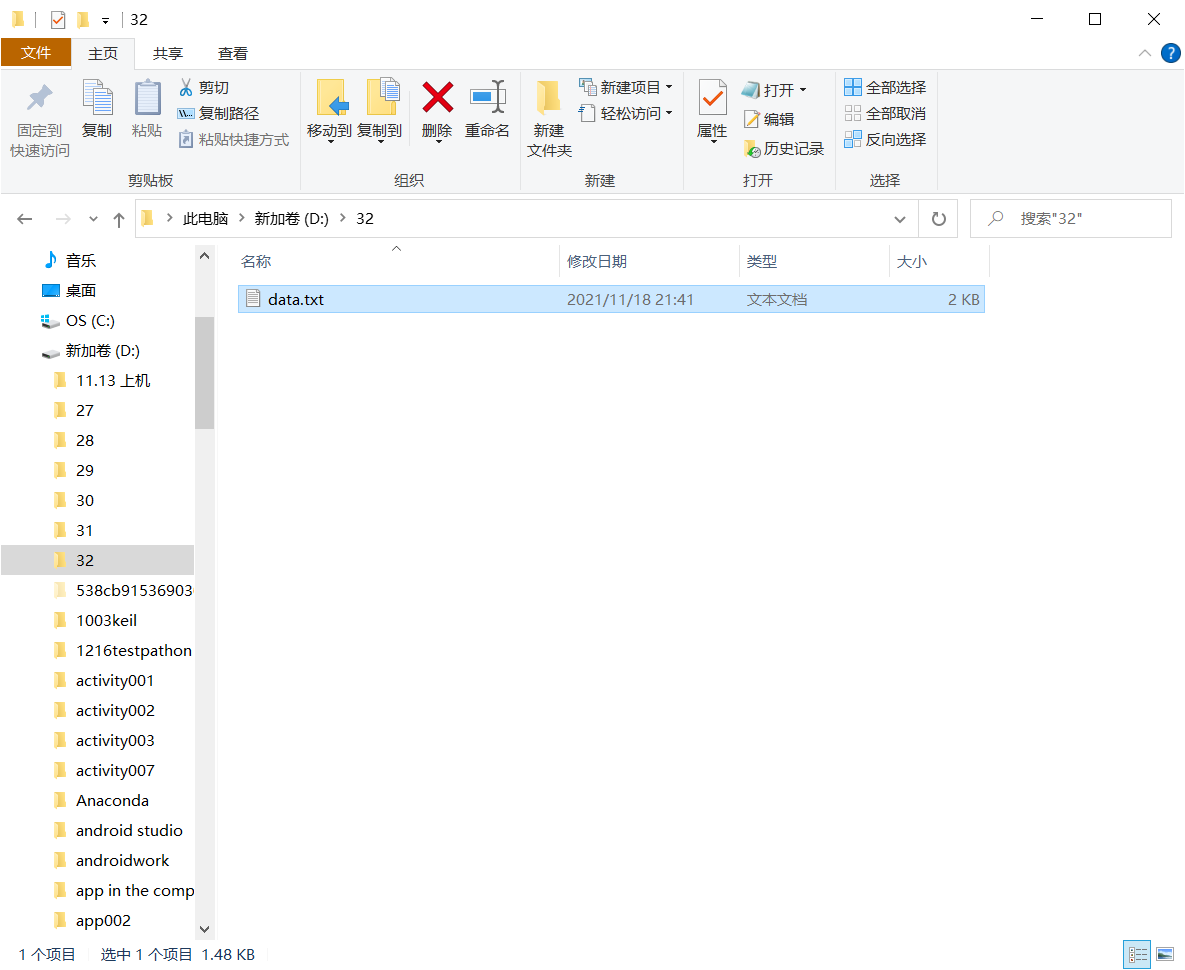This screenshot has height=970, width=1185.
Task: Enable details view in status bar
Action: click(x=1137, y=954)
